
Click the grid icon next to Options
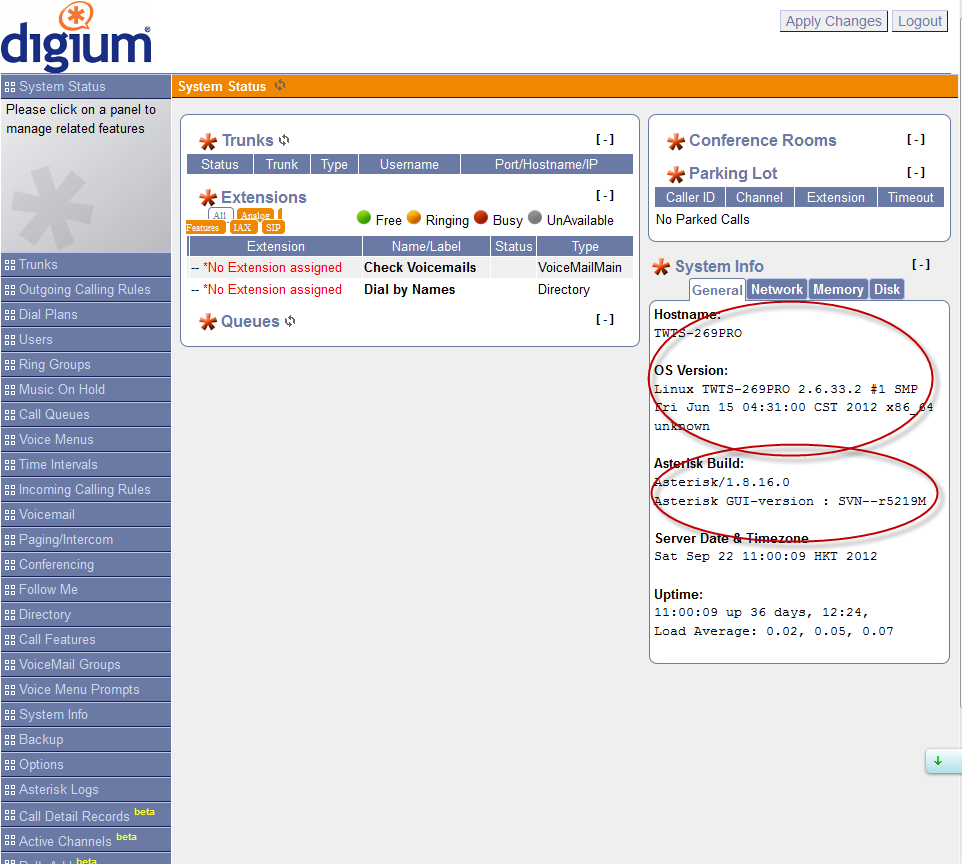click(10, 765)
